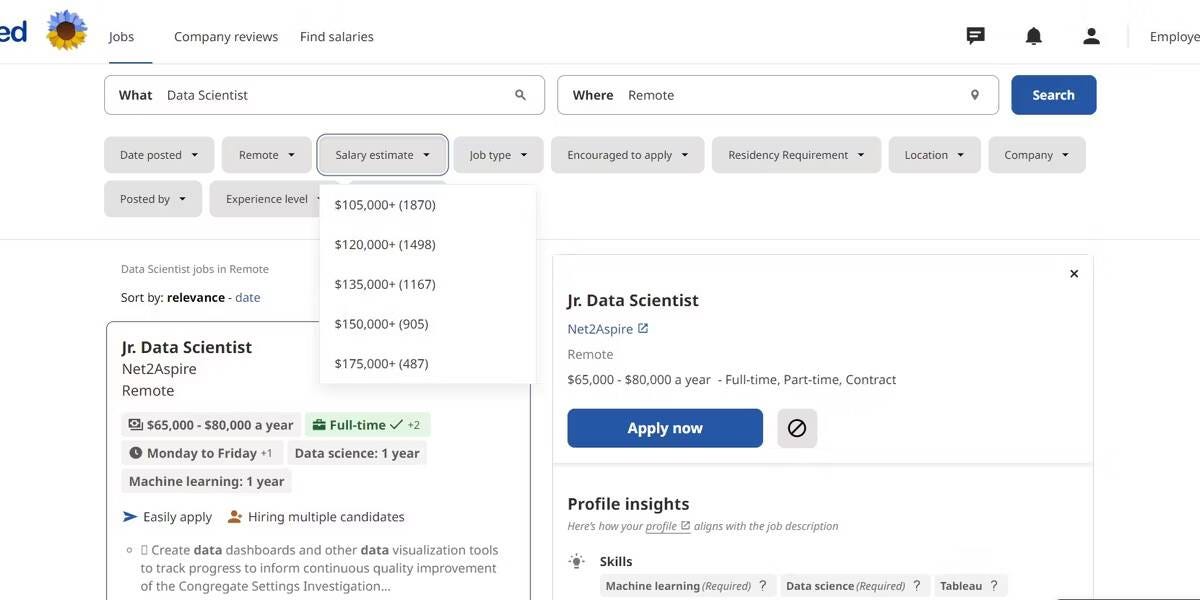
Task: Open the messages chat icon
Action: [975, 36]
